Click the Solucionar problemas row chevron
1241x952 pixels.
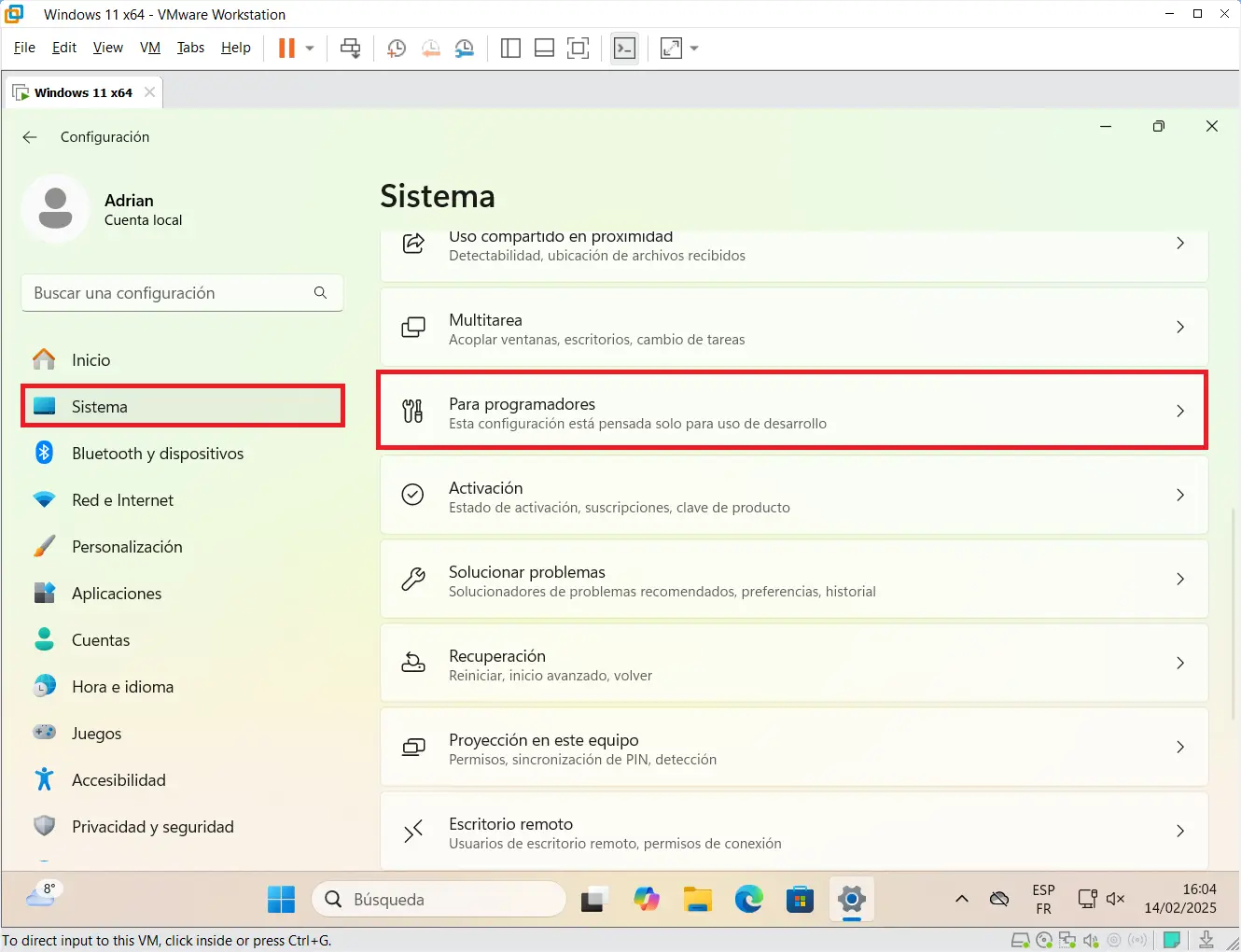[x=1180, y=580]
